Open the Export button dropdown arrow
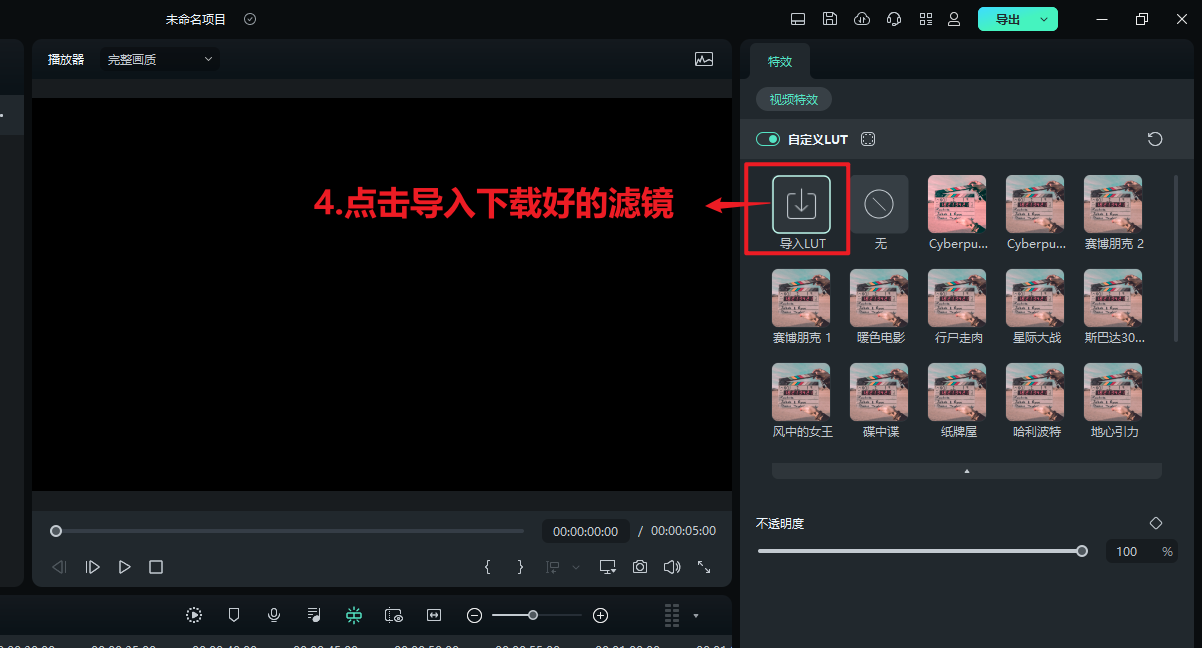 pos(1043,19)
